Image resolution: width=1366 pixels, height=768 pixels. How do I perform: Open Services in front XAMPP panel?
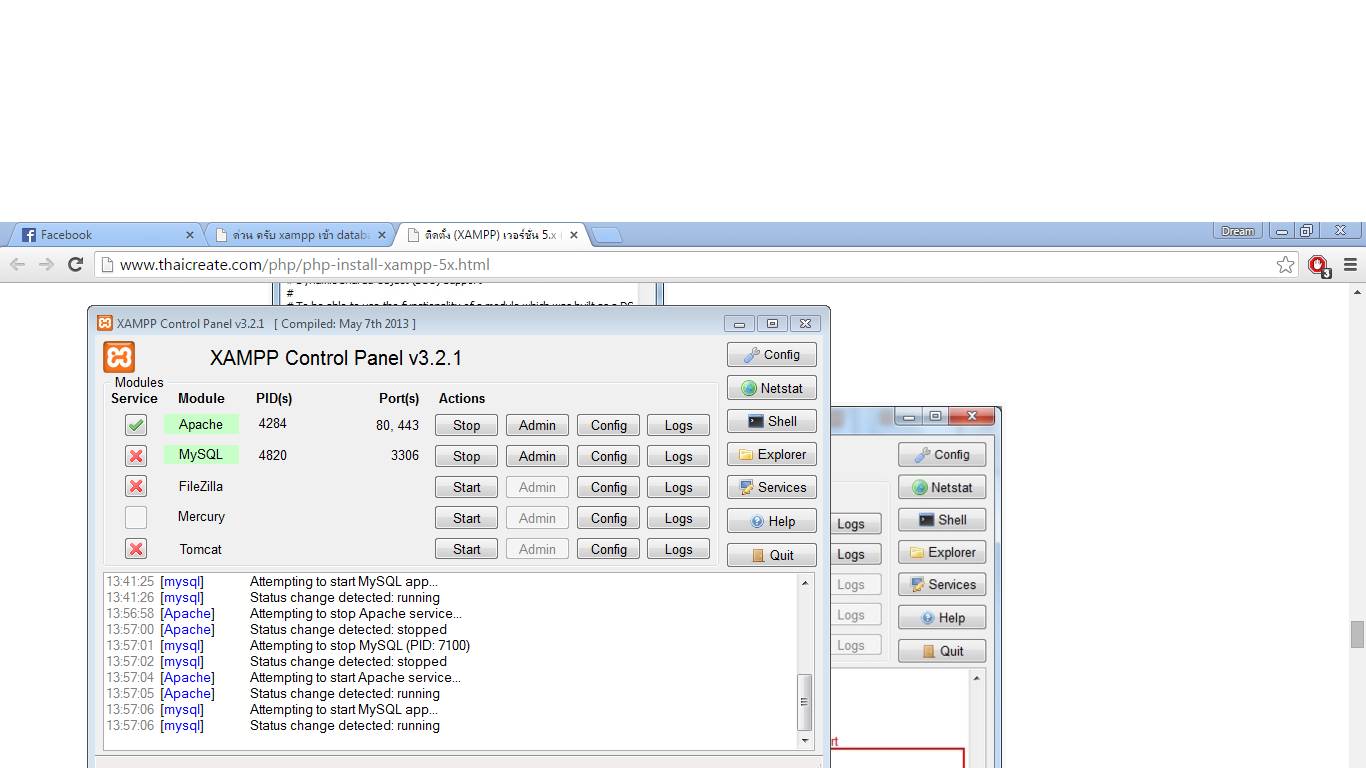pos(772,487)
